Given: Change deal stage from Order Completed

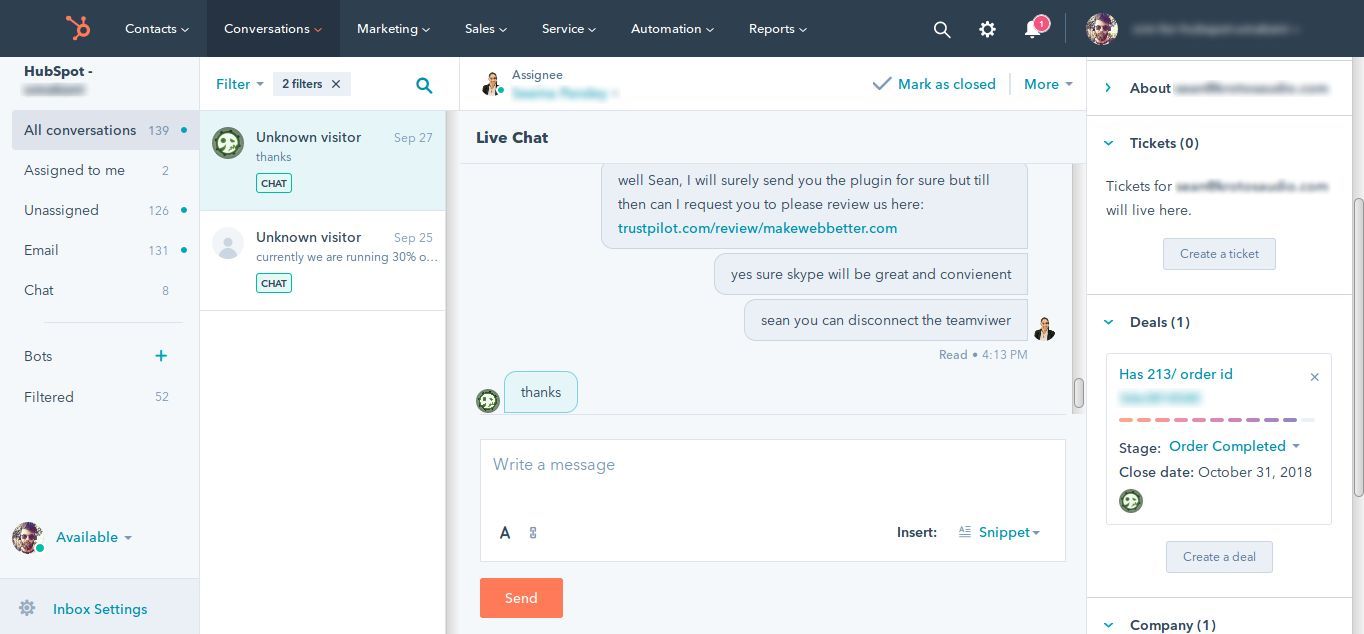Looking at the screenshot, I should click(1234, 446).
